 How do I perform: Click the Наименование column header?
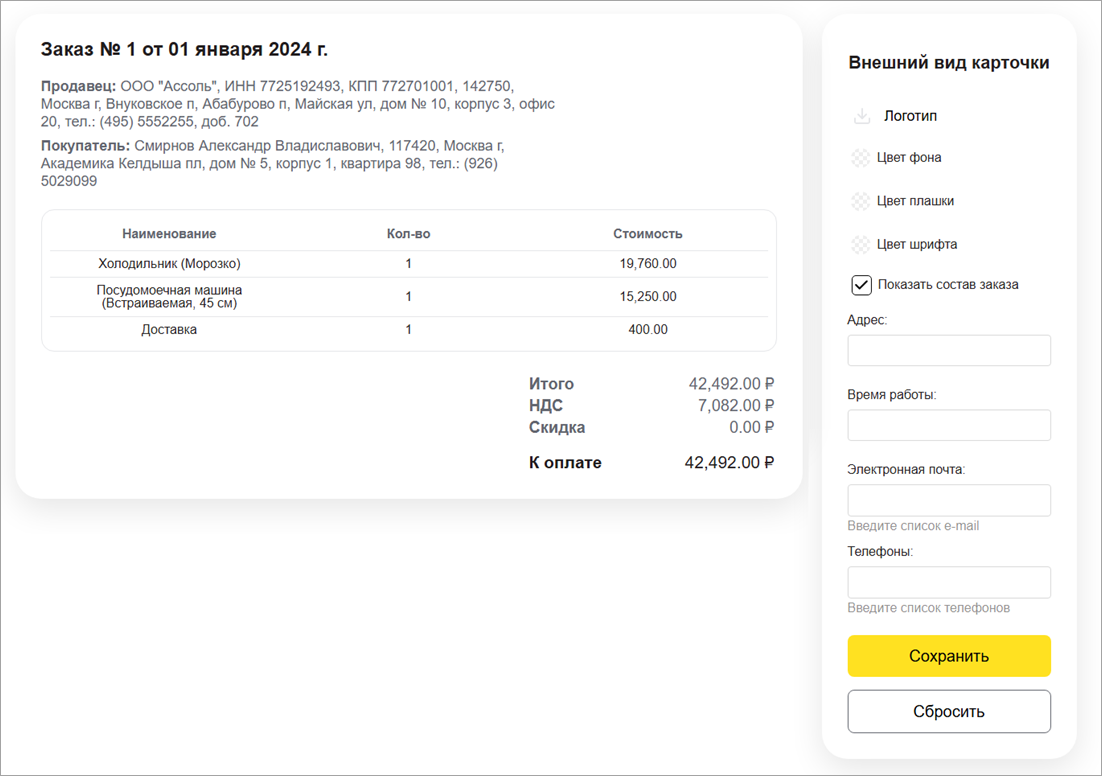point(169,234)
